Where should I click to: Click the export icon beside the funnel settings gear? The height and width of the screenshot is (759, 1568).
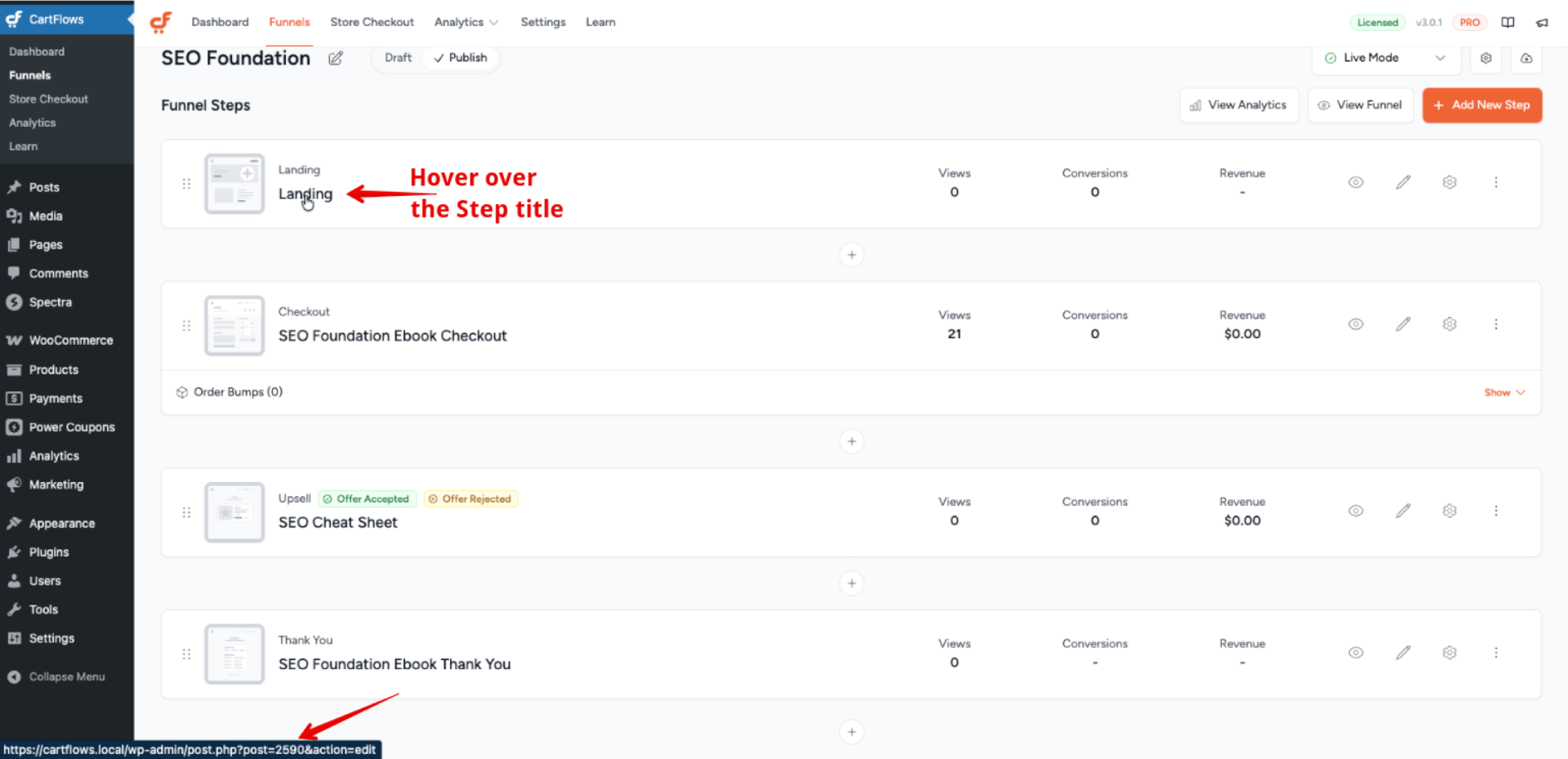[1526, 58]
